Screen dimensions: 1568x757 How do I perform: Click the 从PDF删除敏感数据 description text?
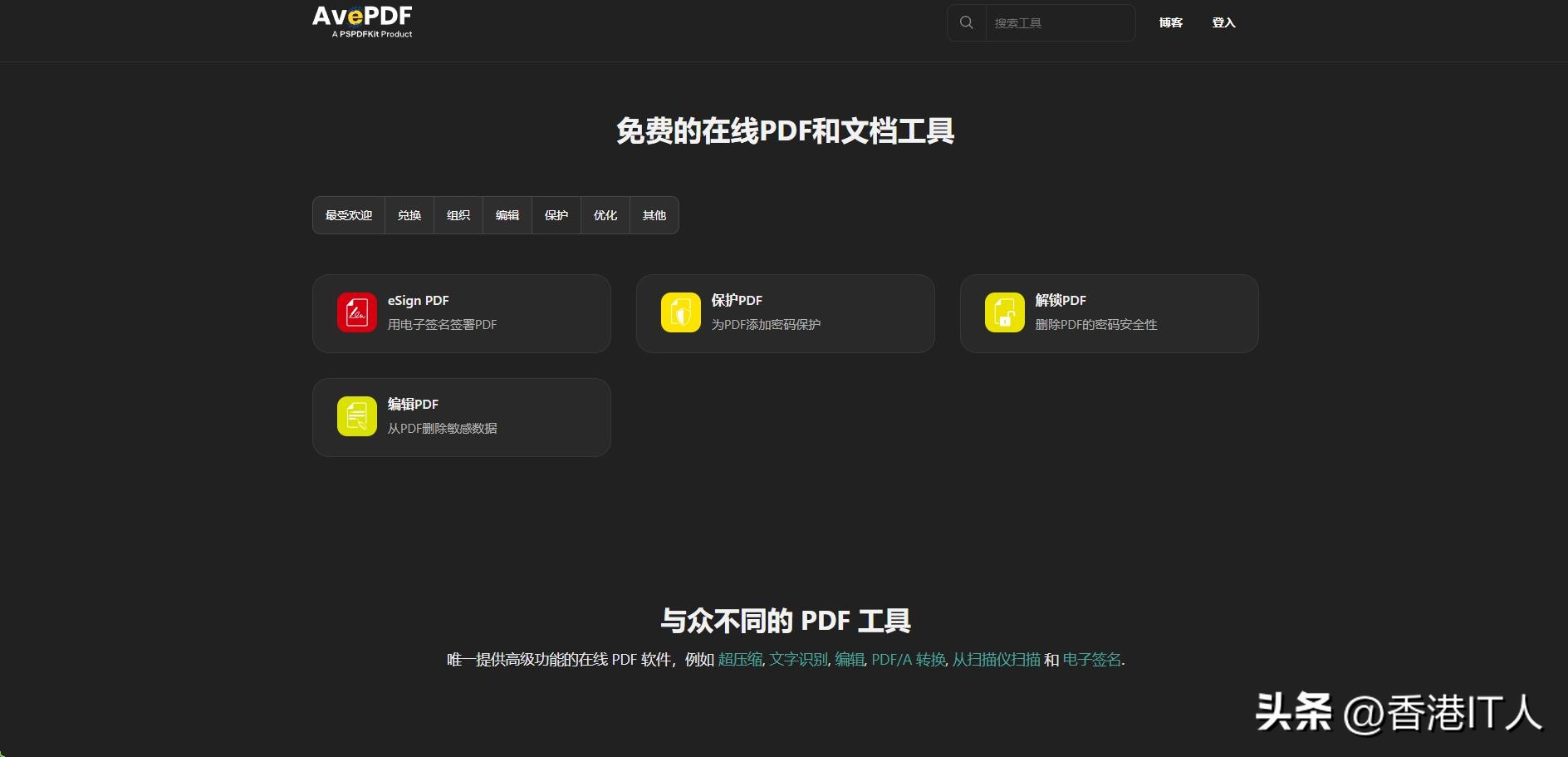pos(443,429)
